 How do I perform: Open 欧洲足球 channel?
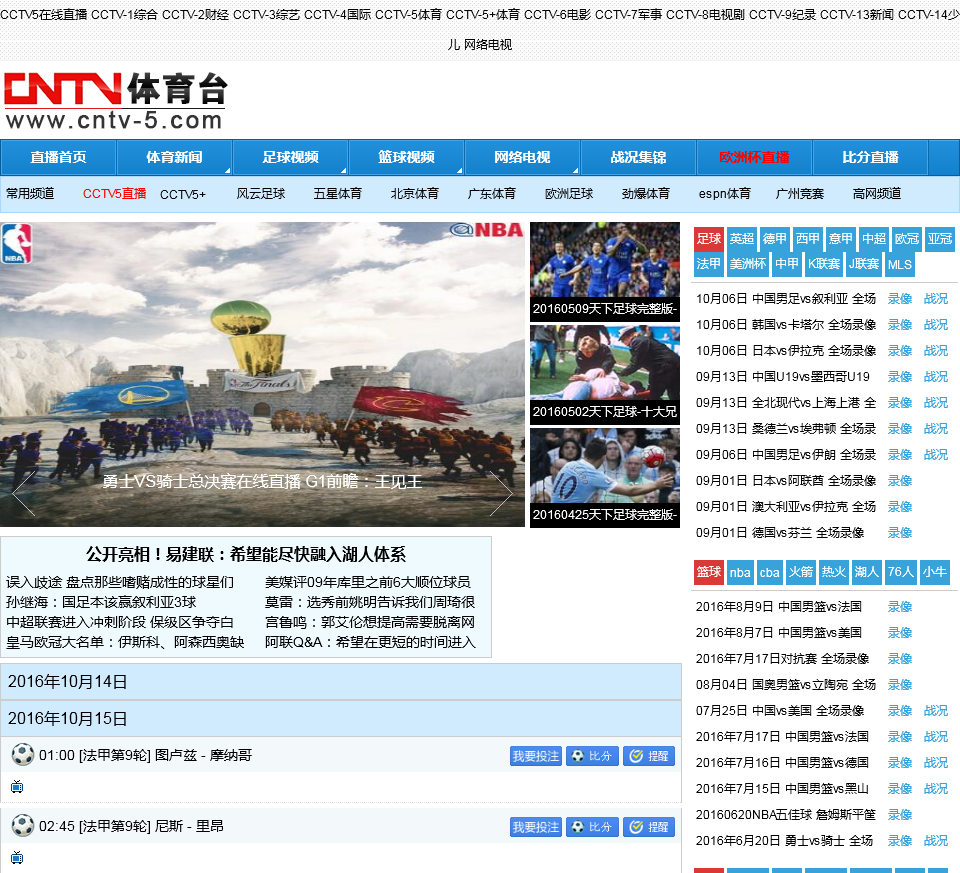click(569, 194)
